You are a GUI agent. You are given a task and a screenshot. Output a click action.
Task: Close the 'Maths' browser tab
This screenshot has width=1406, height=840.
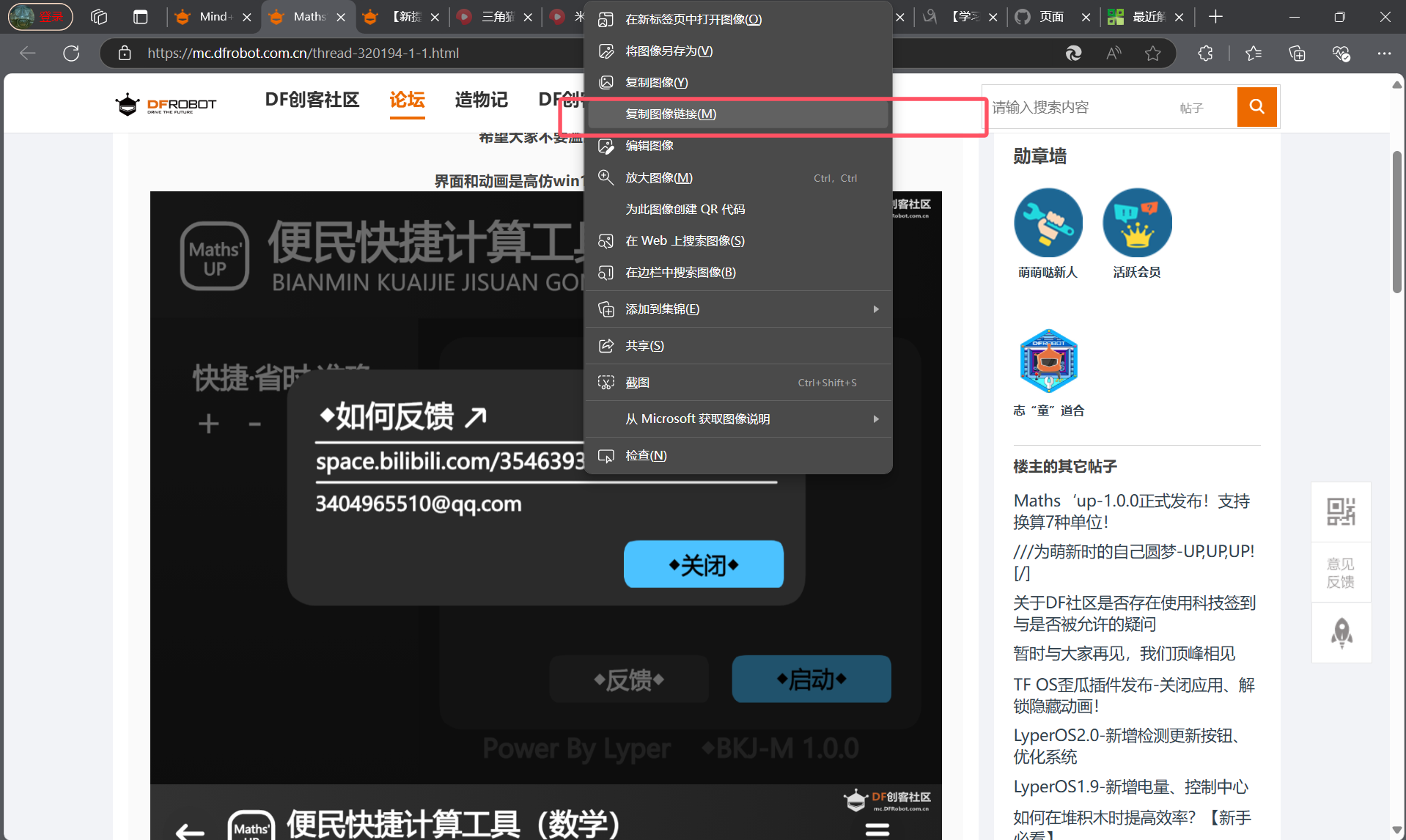pyautogui.click(x=341, y=17)
